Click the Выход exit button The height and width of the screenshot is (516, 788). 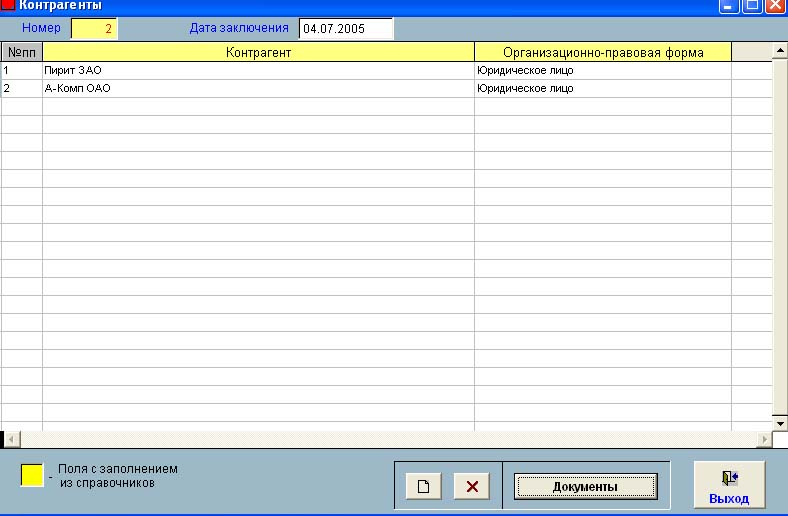coord(729,485)
